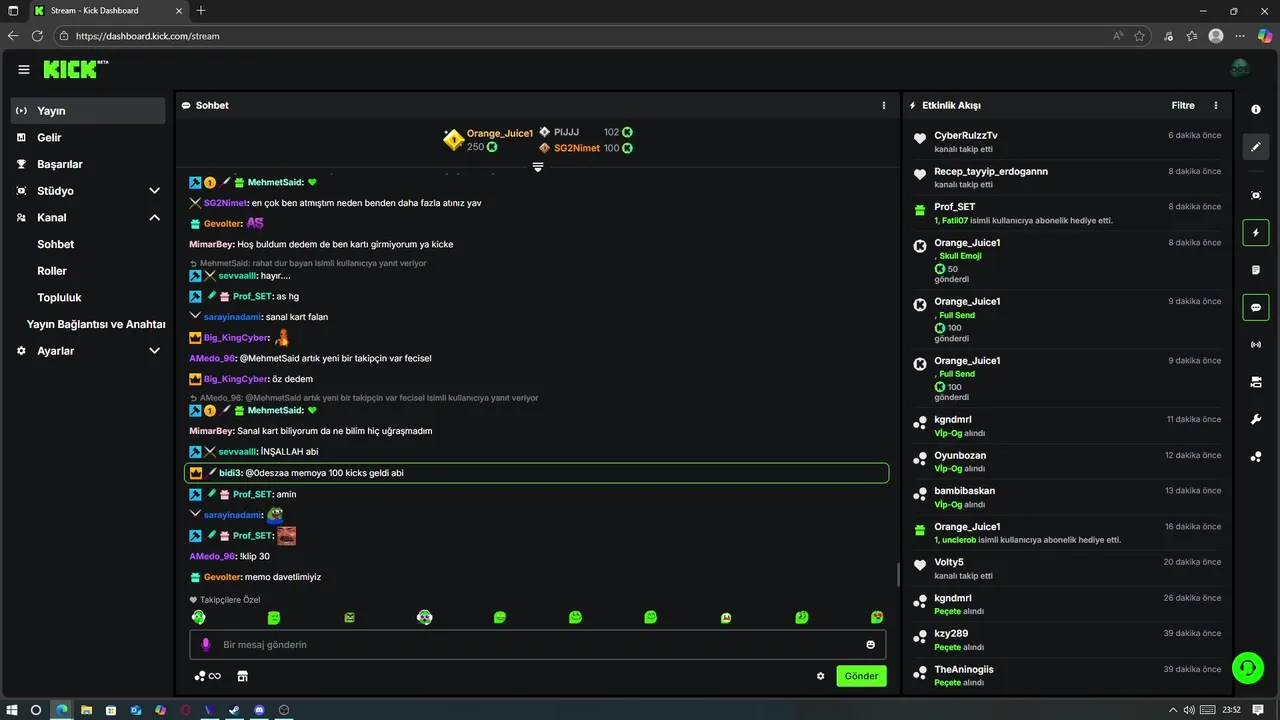Toggle the chat bubble panel icon in sidebar
Screen dimensions: 1280x720
(1256, 307)
